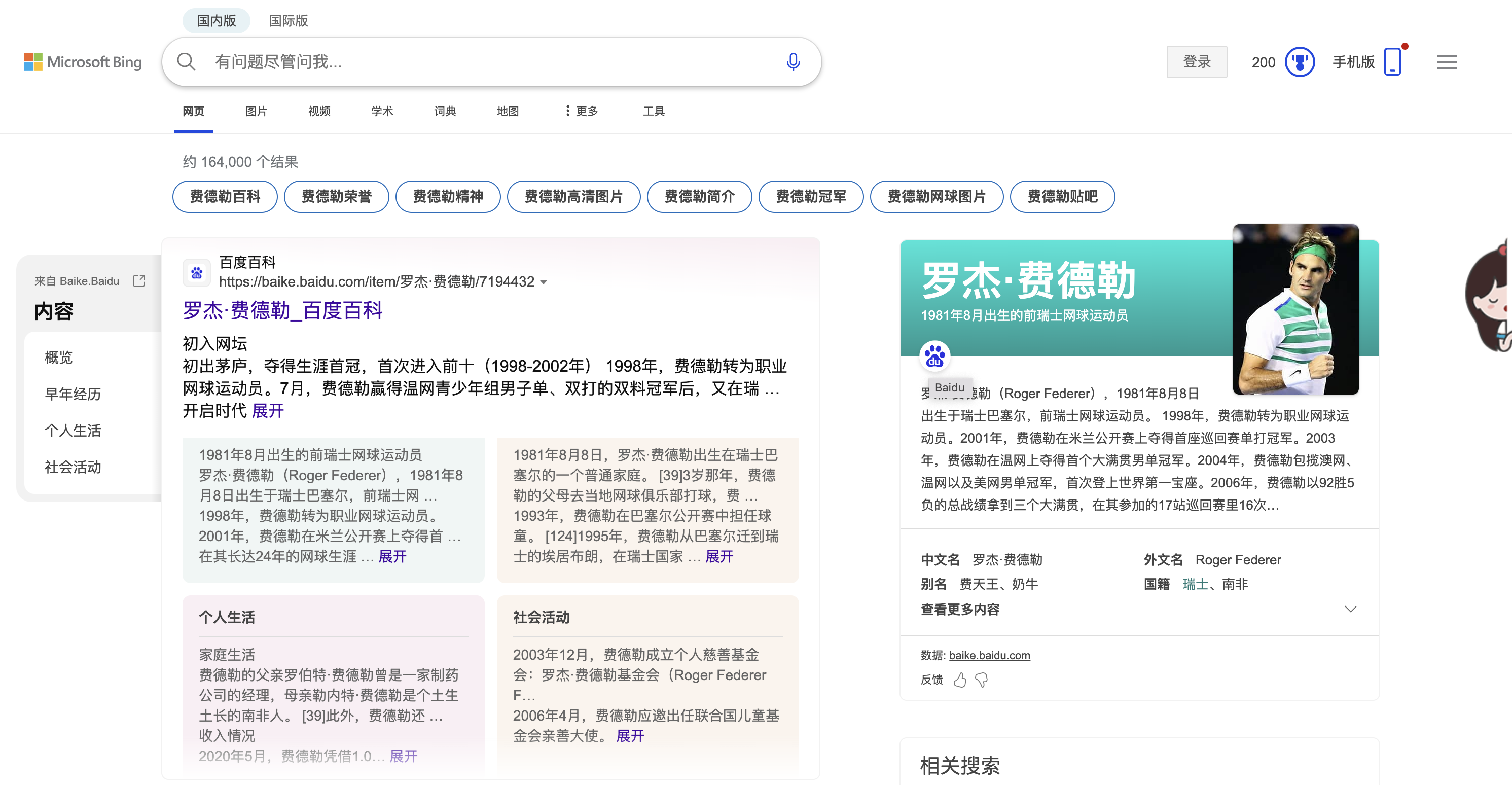Expand the 初入网坛 snippet with 展开
Screen dimensions: 1512x785
pyautogui.click(x=268, y=410)
